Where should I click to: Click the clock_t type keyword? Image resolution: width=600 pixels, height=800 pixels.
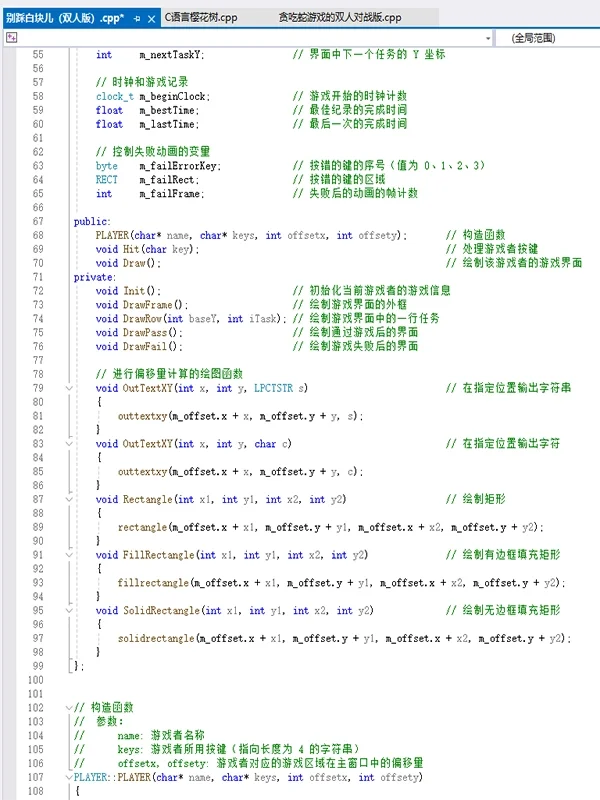pyautogui.click(x=115, y=96)
